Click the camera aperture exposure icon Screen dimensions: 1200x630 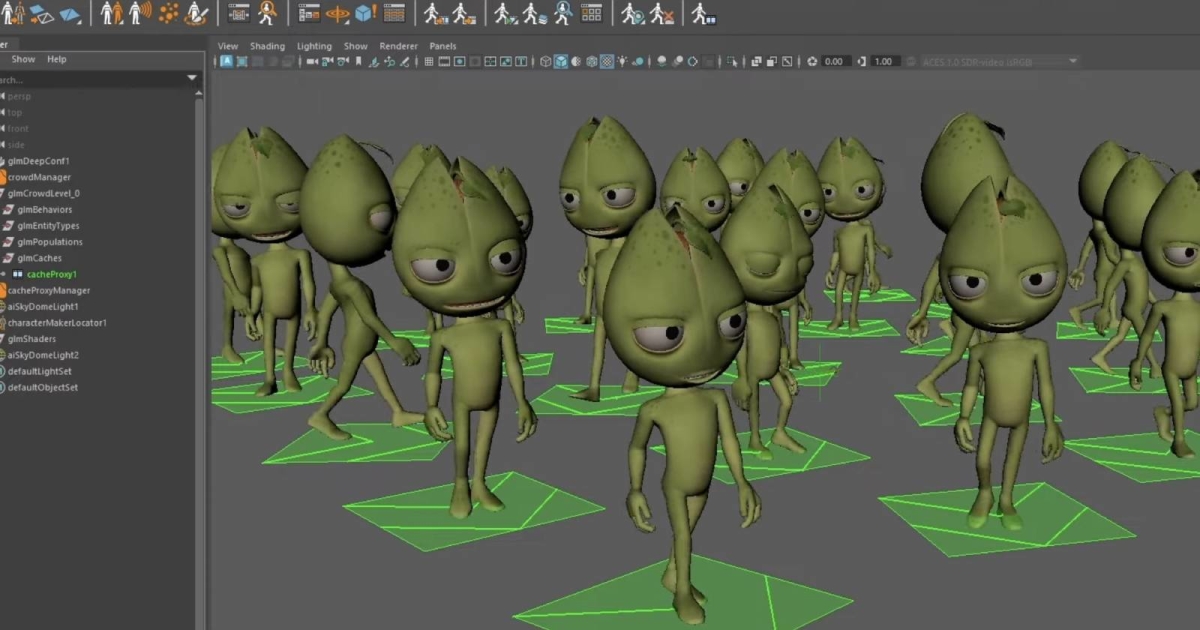coord(812,61)
